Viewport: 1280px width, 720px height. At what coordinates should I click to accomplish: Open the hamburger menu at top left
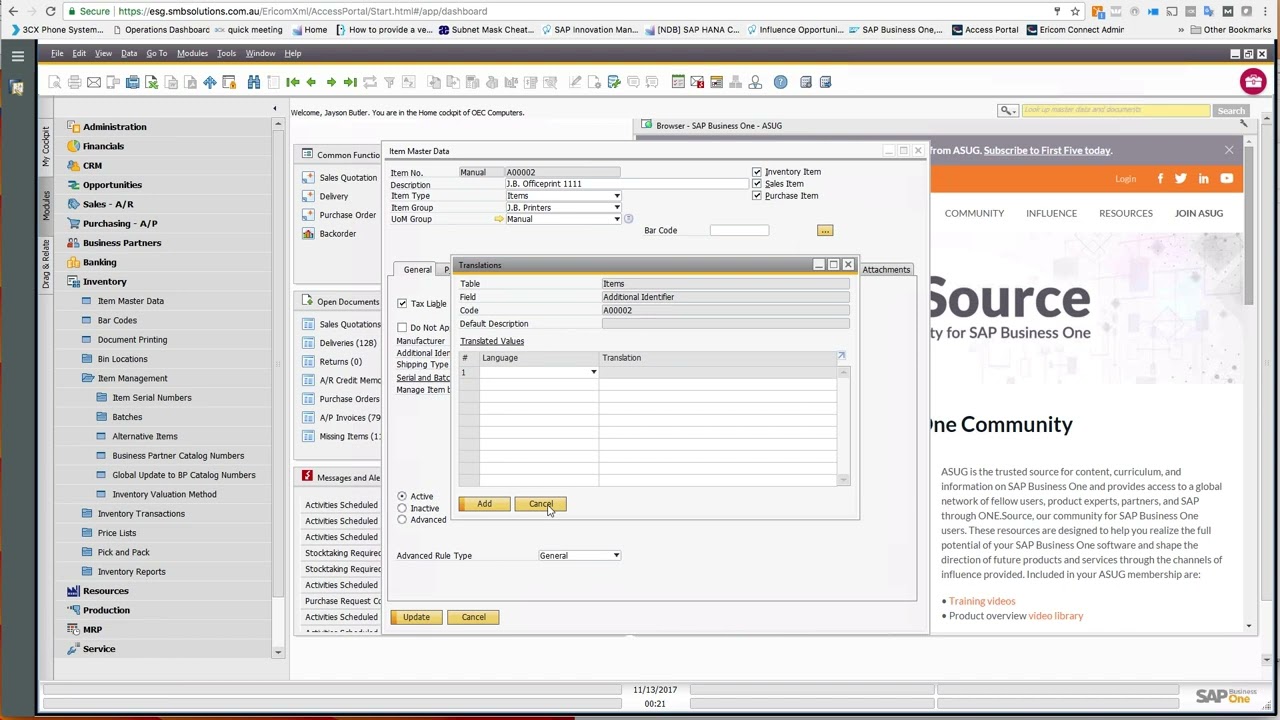[17, 56]
